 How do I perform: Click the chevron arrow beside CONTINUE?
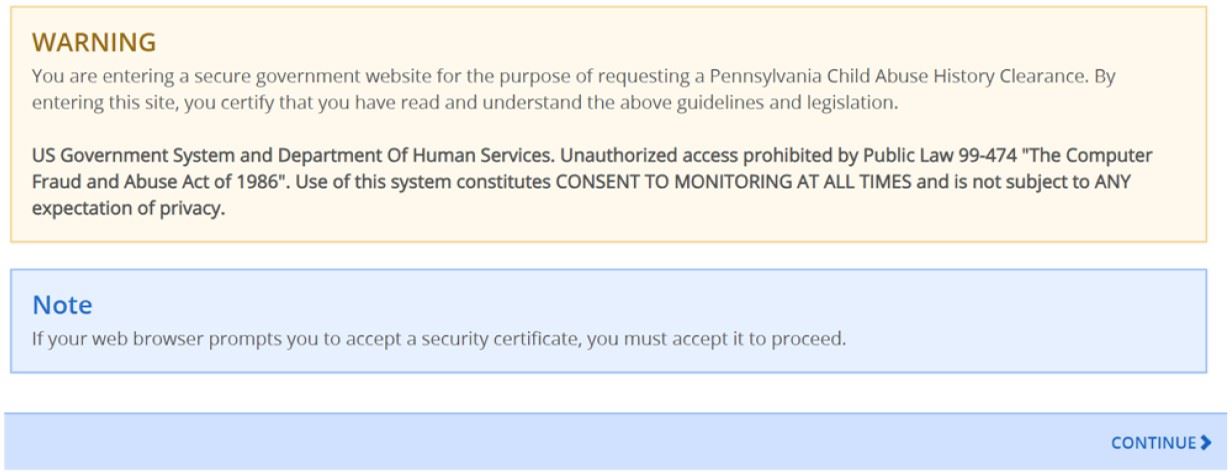click(x=1206, y=442)
